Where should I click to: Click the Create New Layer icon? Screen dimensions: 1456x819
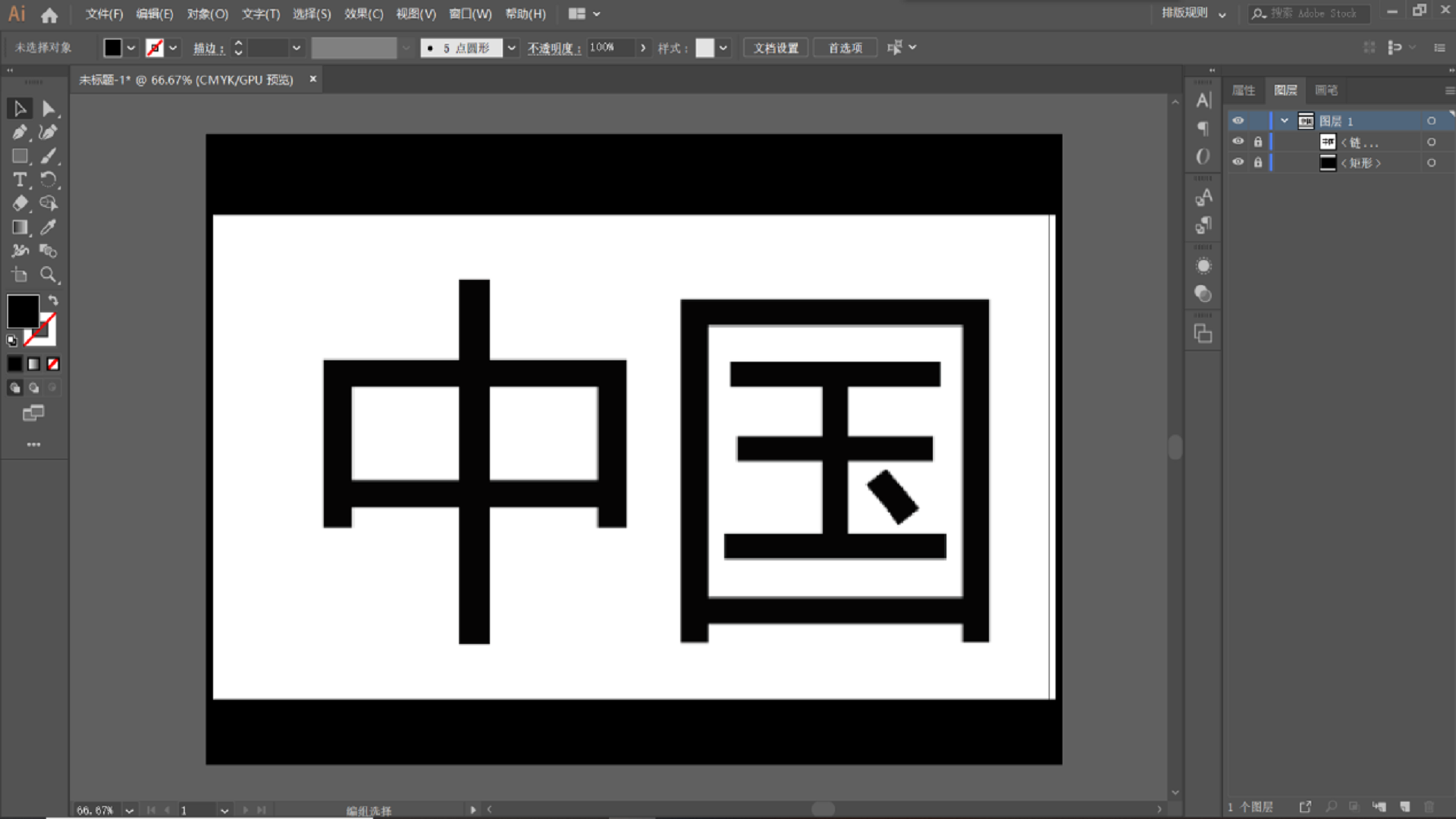(1404, 807)
